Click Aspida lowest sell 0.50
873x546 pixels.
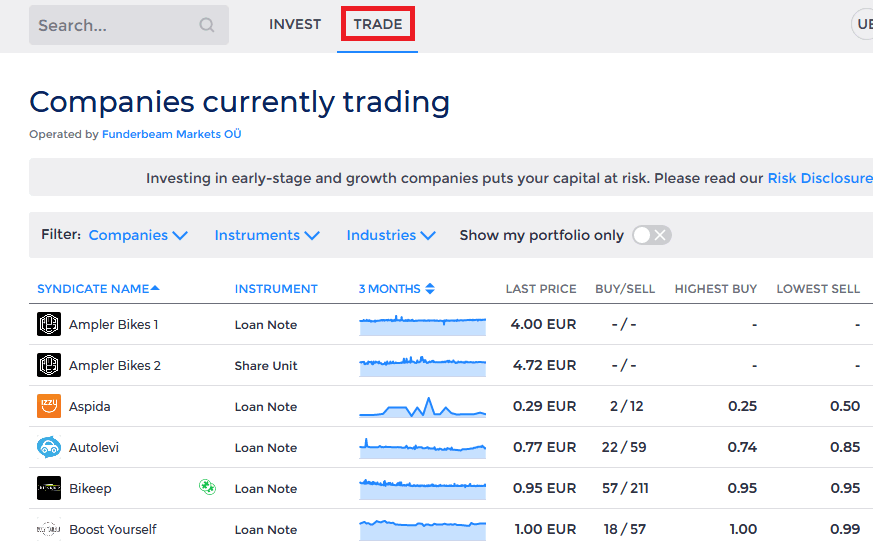(845, 406)
